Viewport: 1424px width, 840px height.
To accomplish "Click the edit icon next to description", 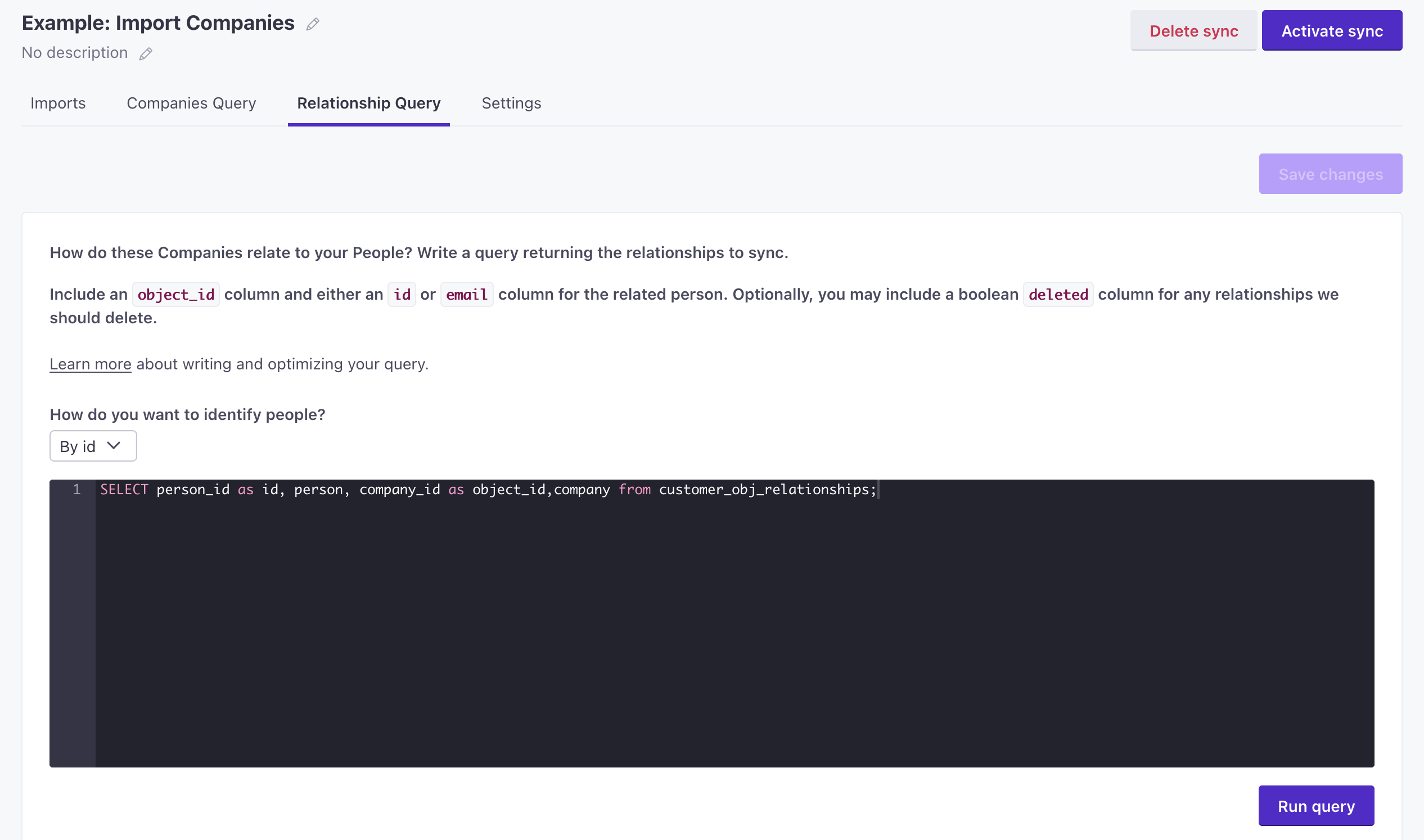I will 147,53.
